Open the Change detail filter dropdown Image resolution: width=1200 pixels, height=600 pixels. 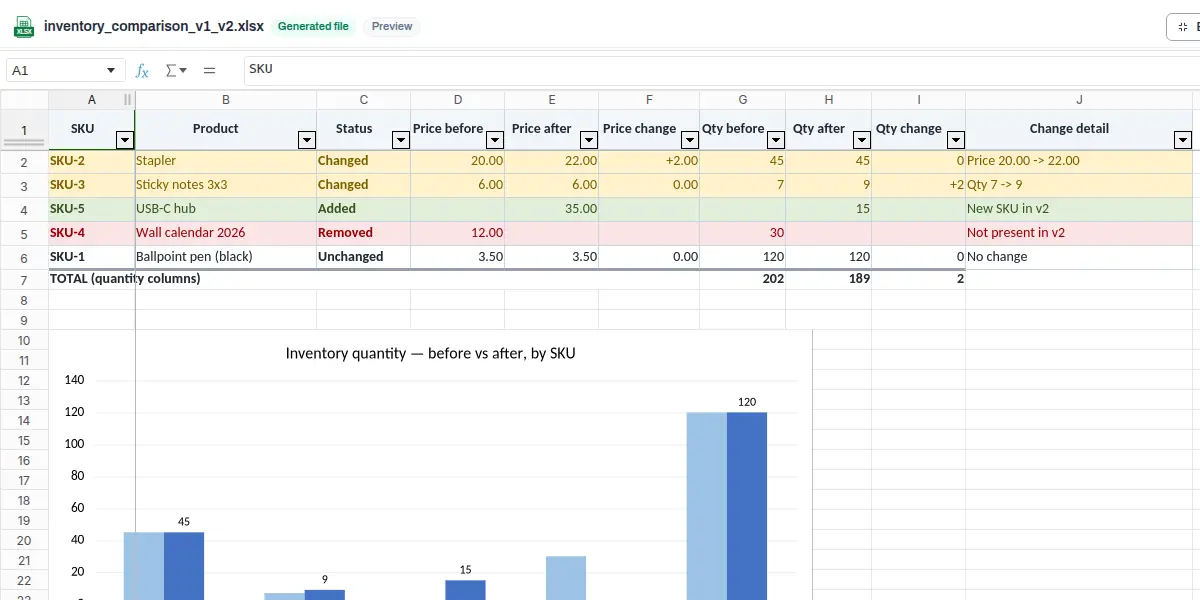tap(1183, 140)
